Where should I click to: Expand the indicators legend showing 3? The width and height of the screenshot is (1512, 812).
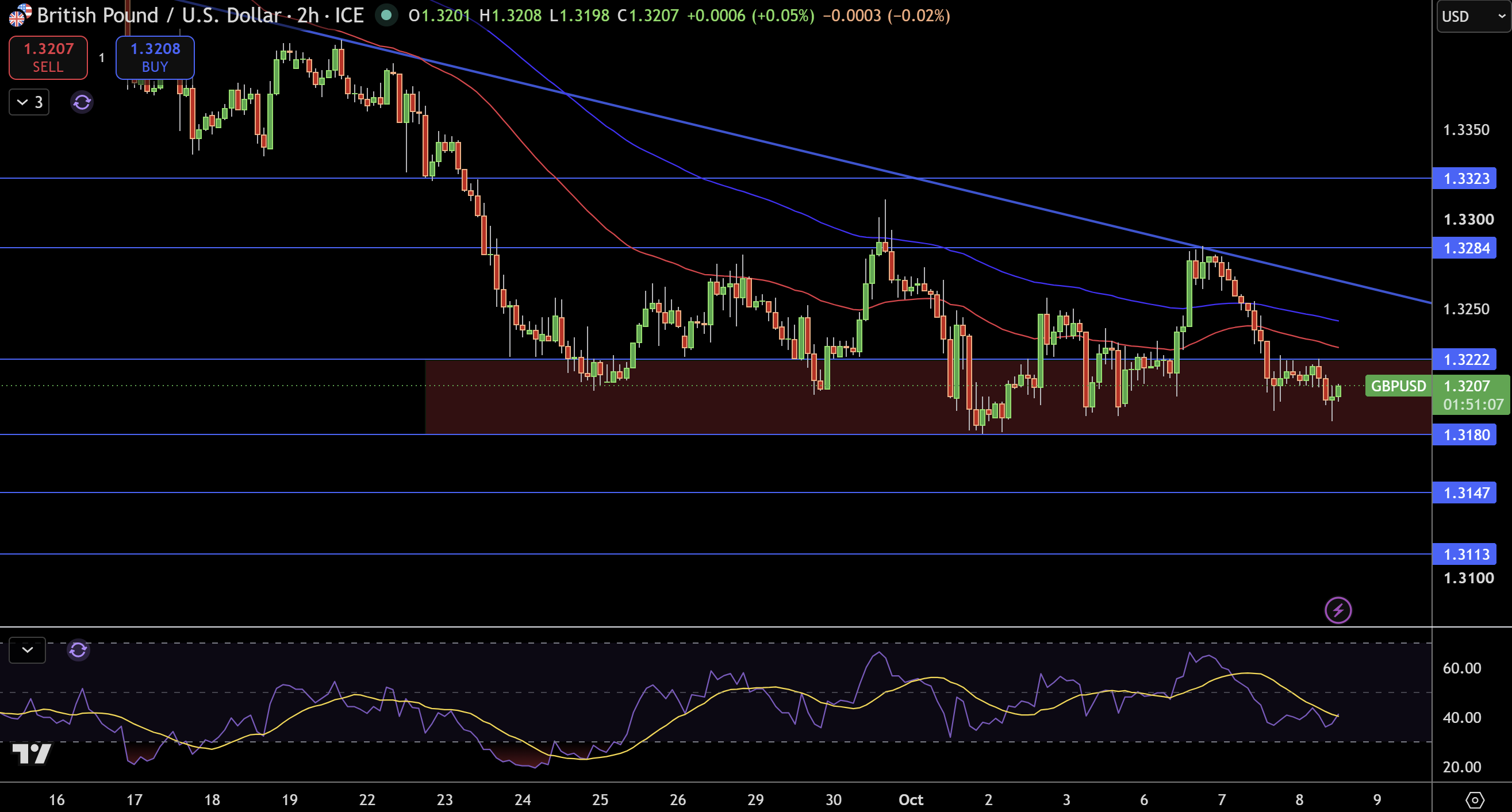tap(29, 103)
